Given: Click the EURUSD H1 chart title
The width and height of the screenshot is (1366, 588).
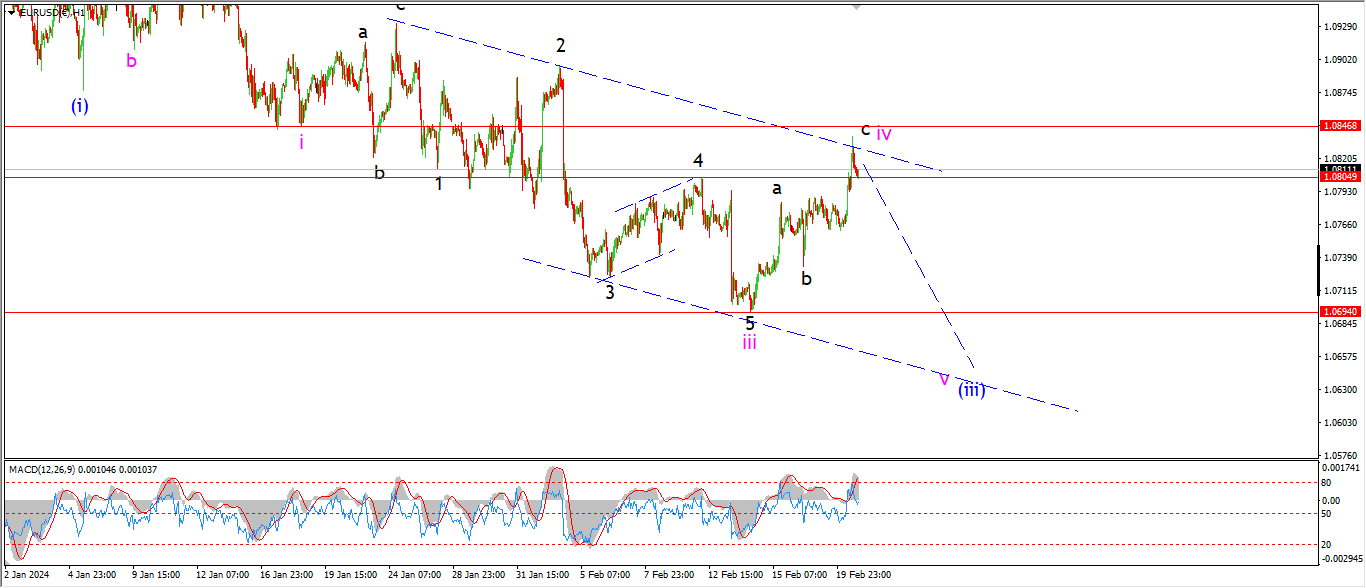Looking at the screenshot, I should [x=53, y=12].
